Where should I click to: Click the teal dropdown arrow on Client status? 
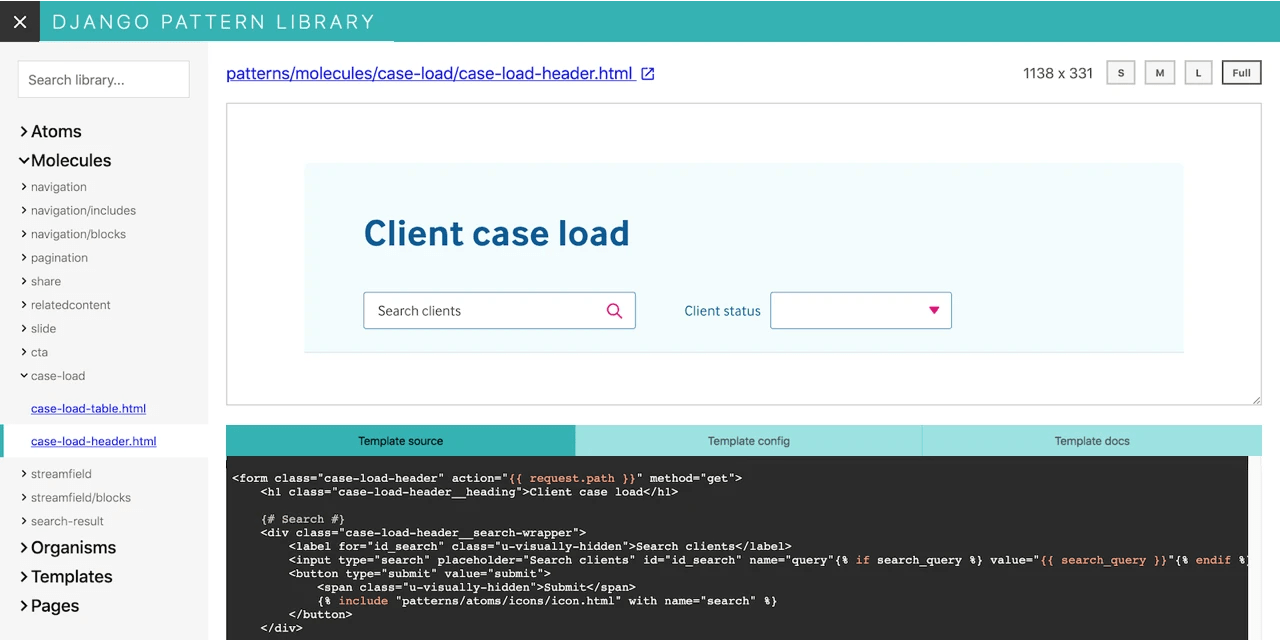(933, 311)
